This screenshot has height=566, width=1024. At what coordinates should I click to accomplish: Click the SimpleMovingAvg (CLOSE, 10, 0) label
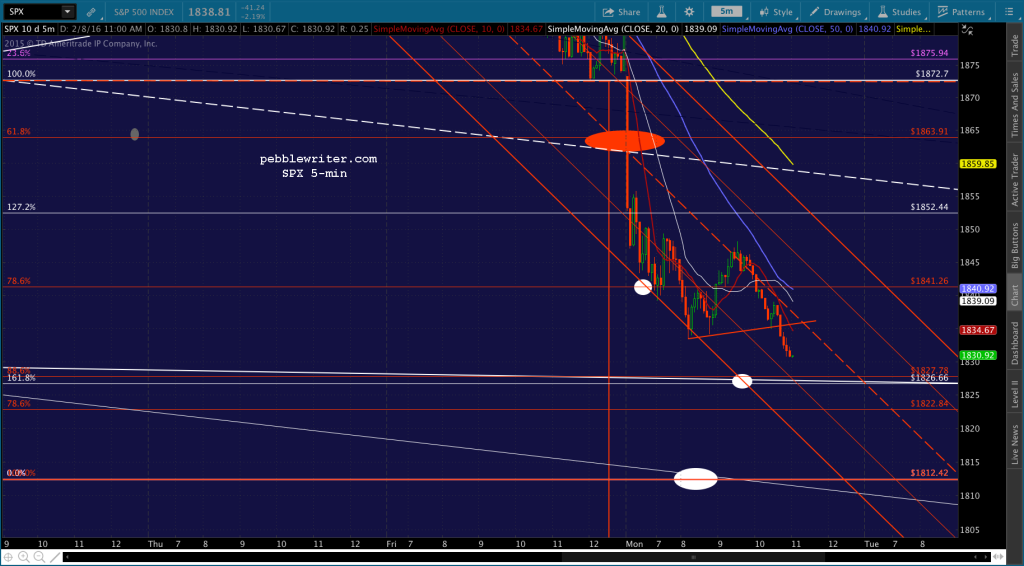coord(441,29)
